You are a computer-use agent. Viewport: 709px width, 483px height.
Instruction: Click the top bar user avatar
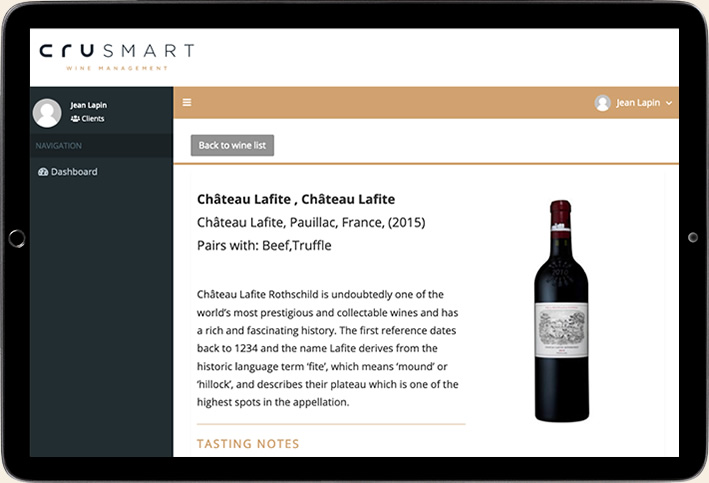coord(602,103)
